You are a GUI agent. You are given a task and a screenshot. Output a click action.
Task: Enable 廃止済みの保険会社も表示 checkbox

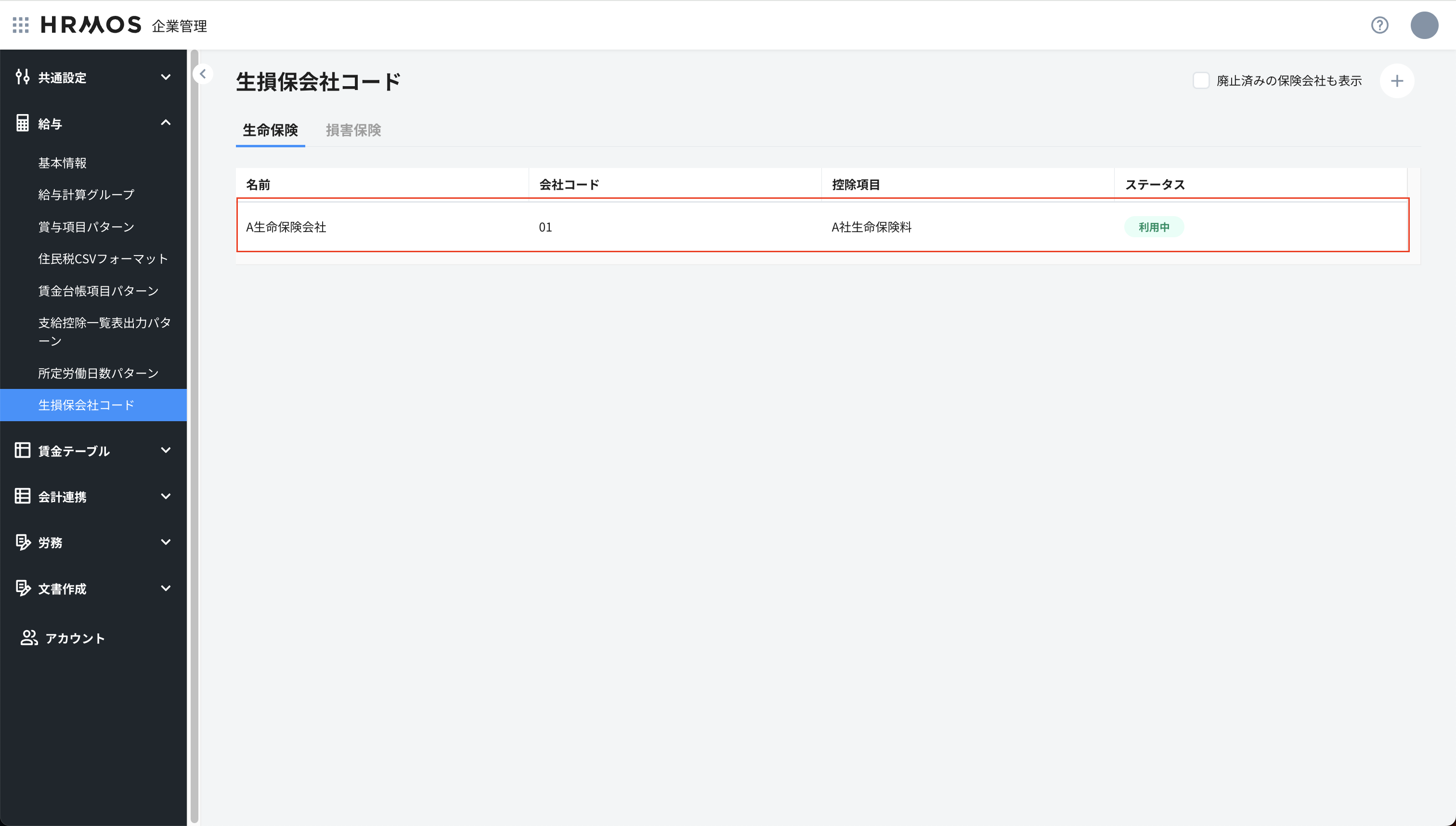point(1201,80)
